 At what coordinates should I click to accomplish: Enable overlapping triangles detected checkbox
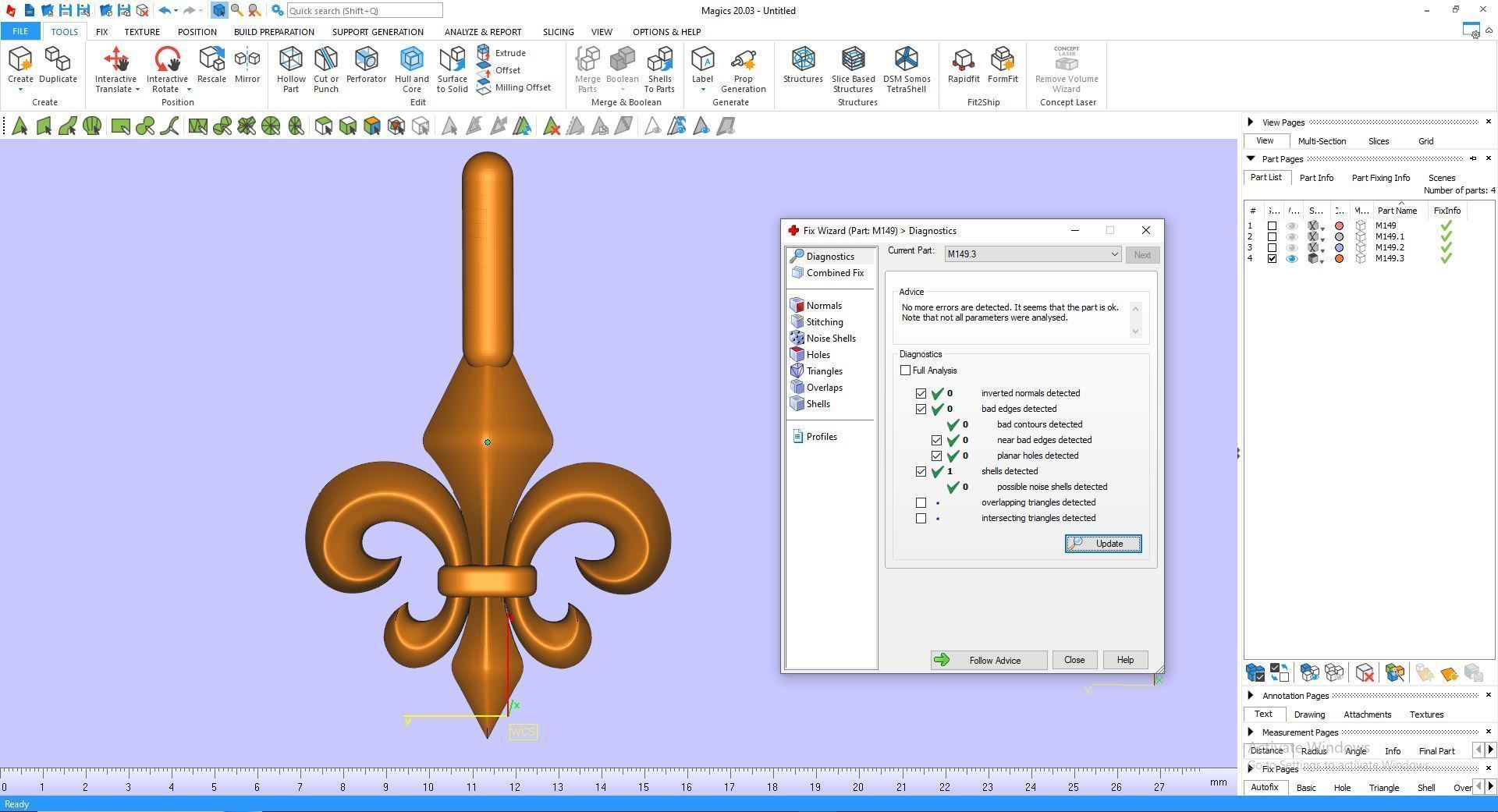coord(921,502)
